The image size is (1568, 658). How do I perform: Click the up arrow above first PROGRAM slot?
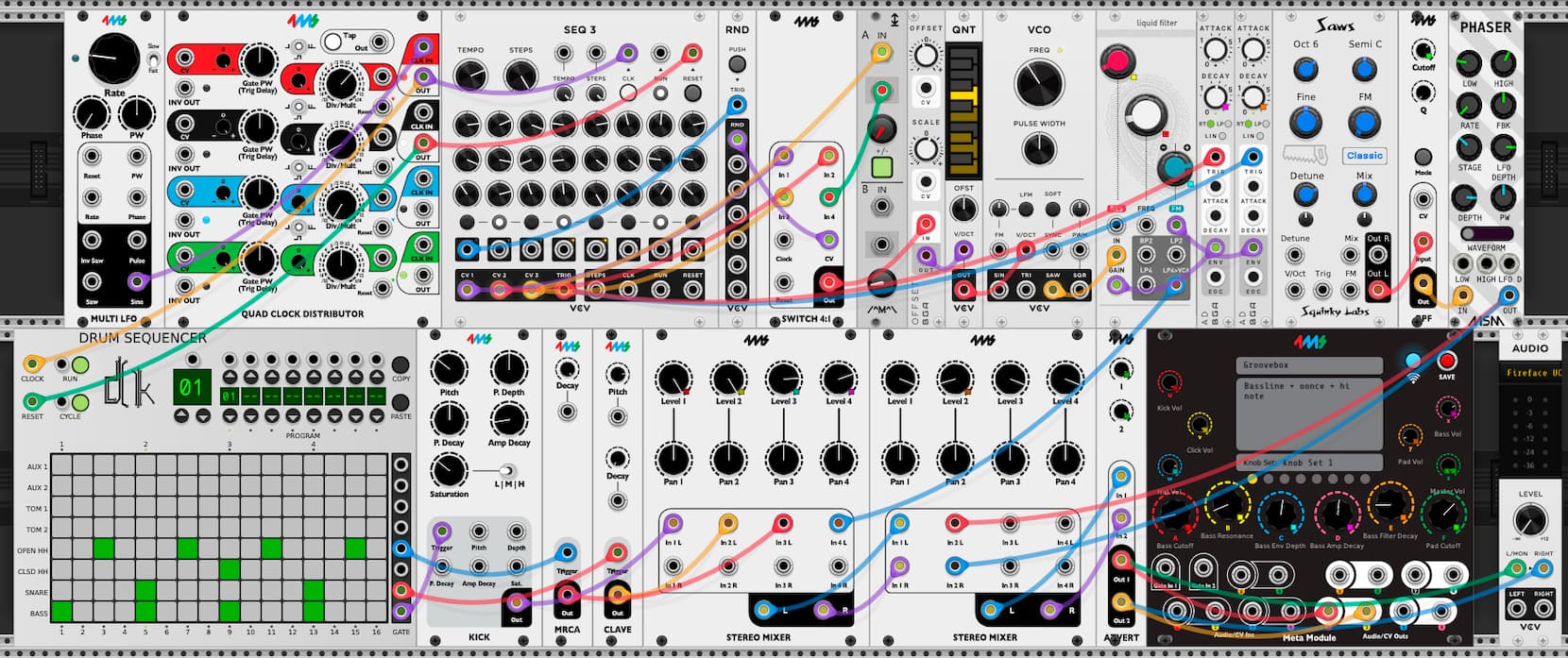click(x=228, y=378)
